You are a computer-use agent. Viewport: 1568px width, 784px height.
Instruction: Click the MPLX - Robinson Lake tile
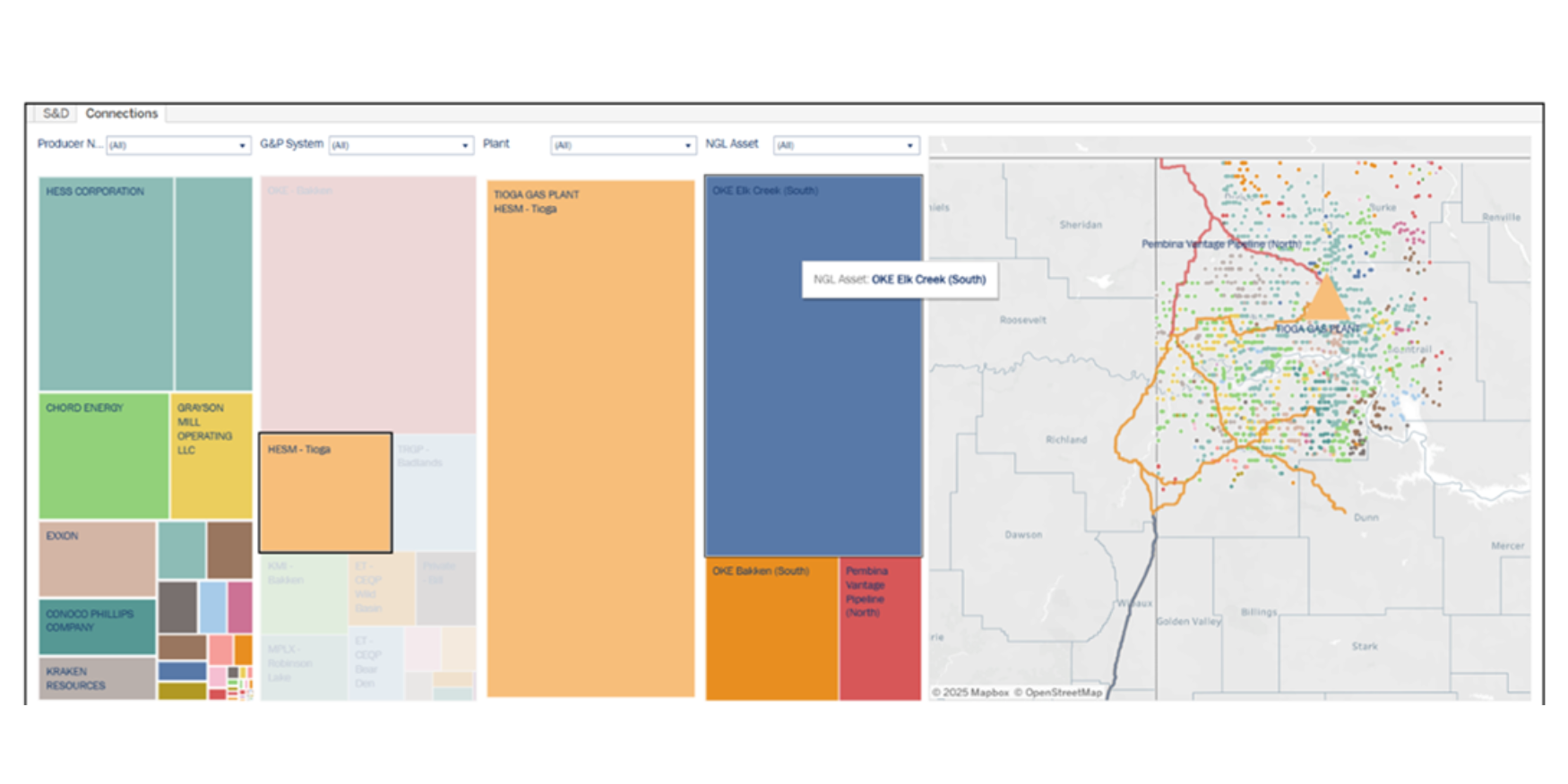click(x=304, y=668)
